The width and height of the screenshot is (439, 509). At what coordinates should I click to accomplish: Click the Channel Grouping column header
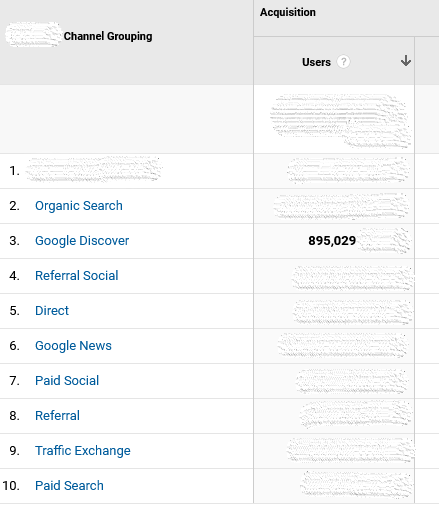coord(108,36)
